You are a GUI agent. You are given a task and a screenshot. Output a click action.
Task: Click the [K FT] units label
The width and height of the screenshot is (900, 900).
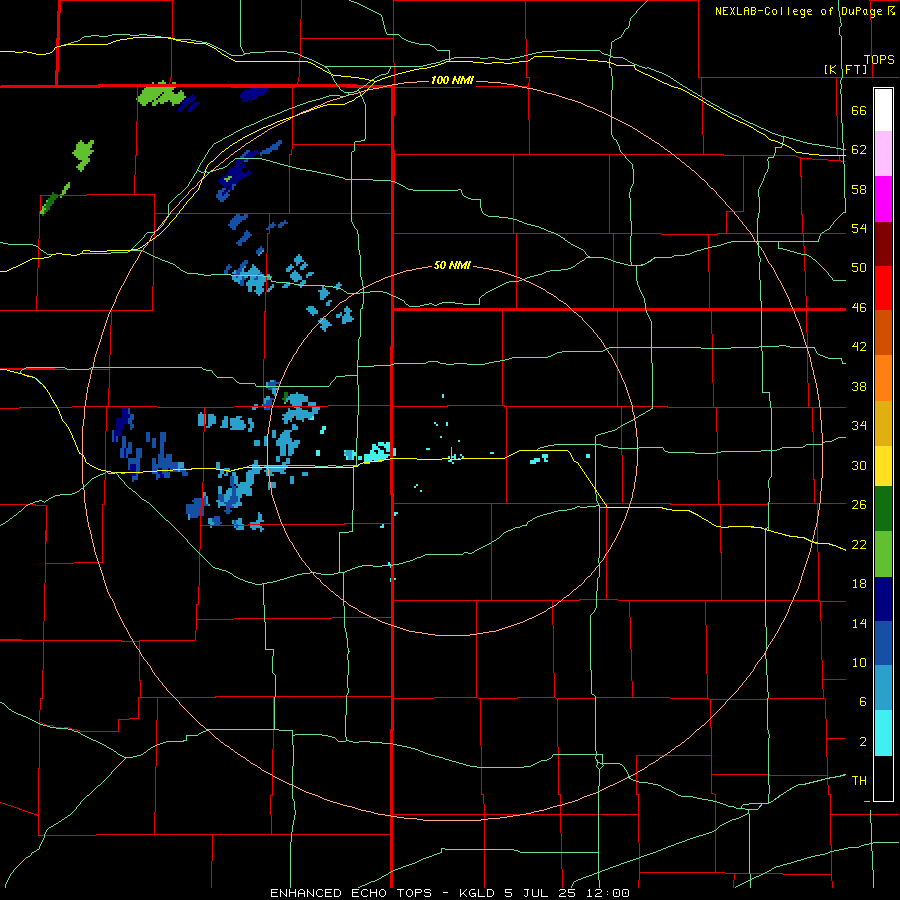click(x=846, y=70)
